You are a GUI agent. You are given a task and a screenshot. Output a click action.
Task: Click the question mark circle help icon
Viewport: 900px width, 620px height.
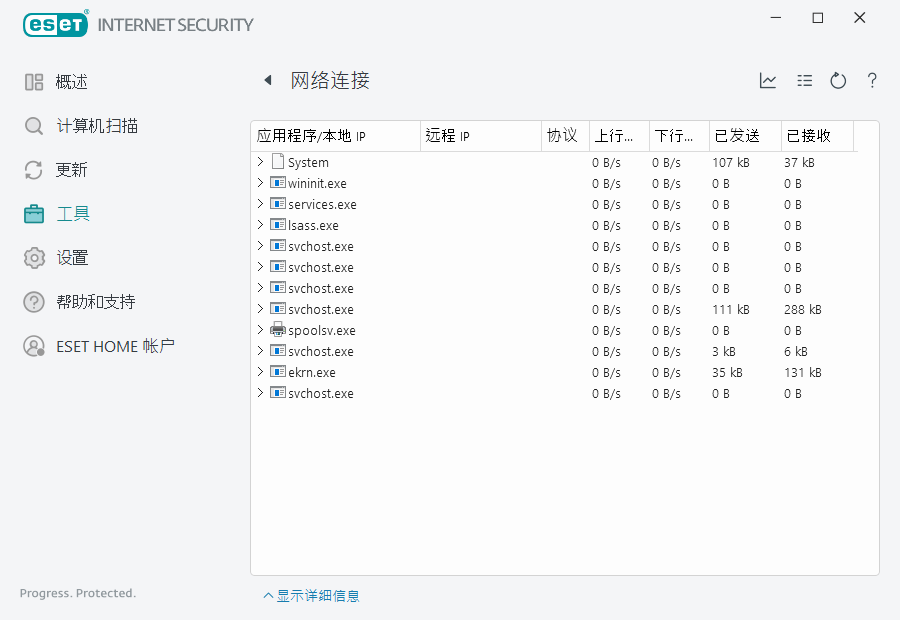coord(34,302)
